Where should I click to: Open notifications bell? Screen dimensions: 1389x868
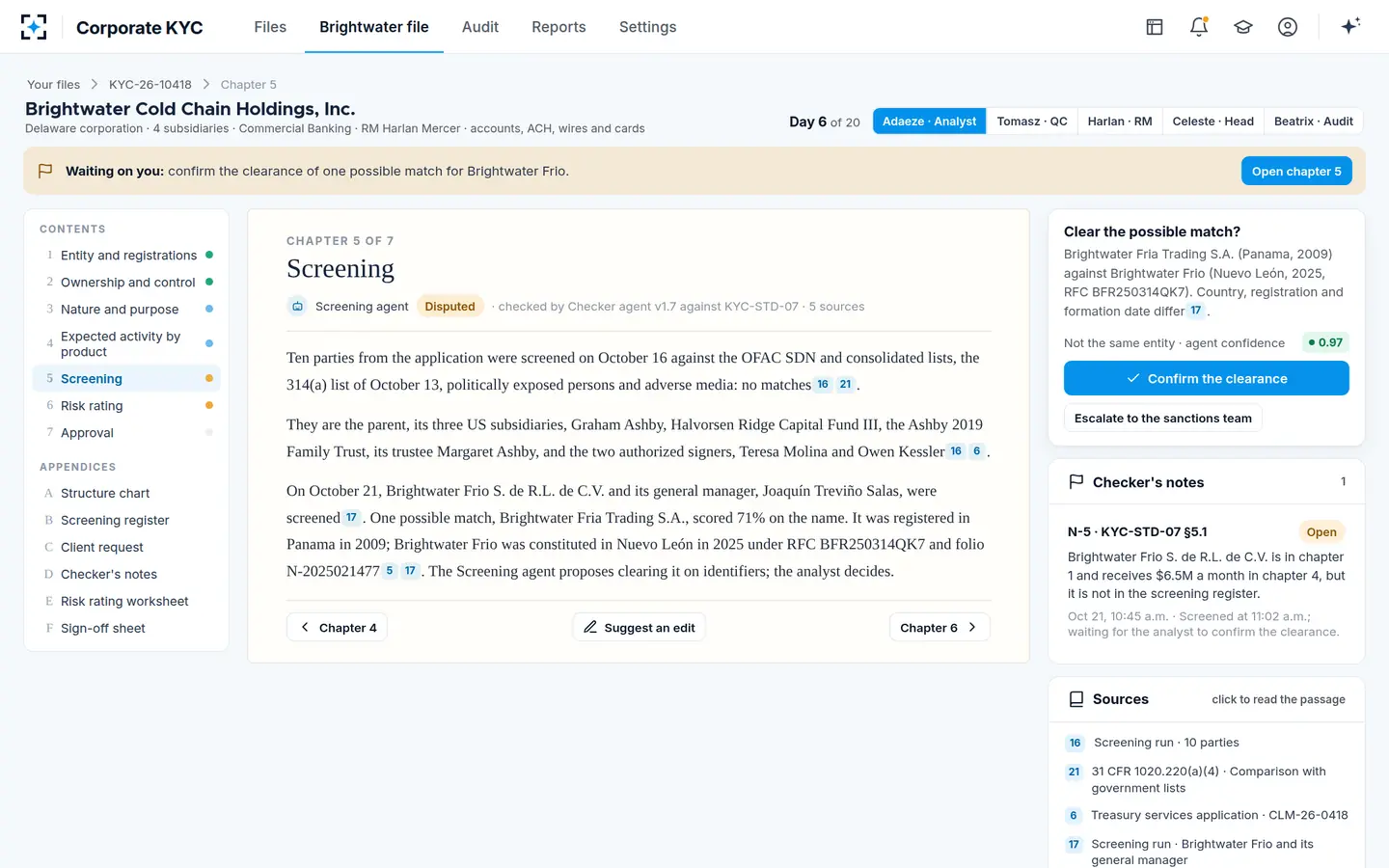click(1199, 27)
